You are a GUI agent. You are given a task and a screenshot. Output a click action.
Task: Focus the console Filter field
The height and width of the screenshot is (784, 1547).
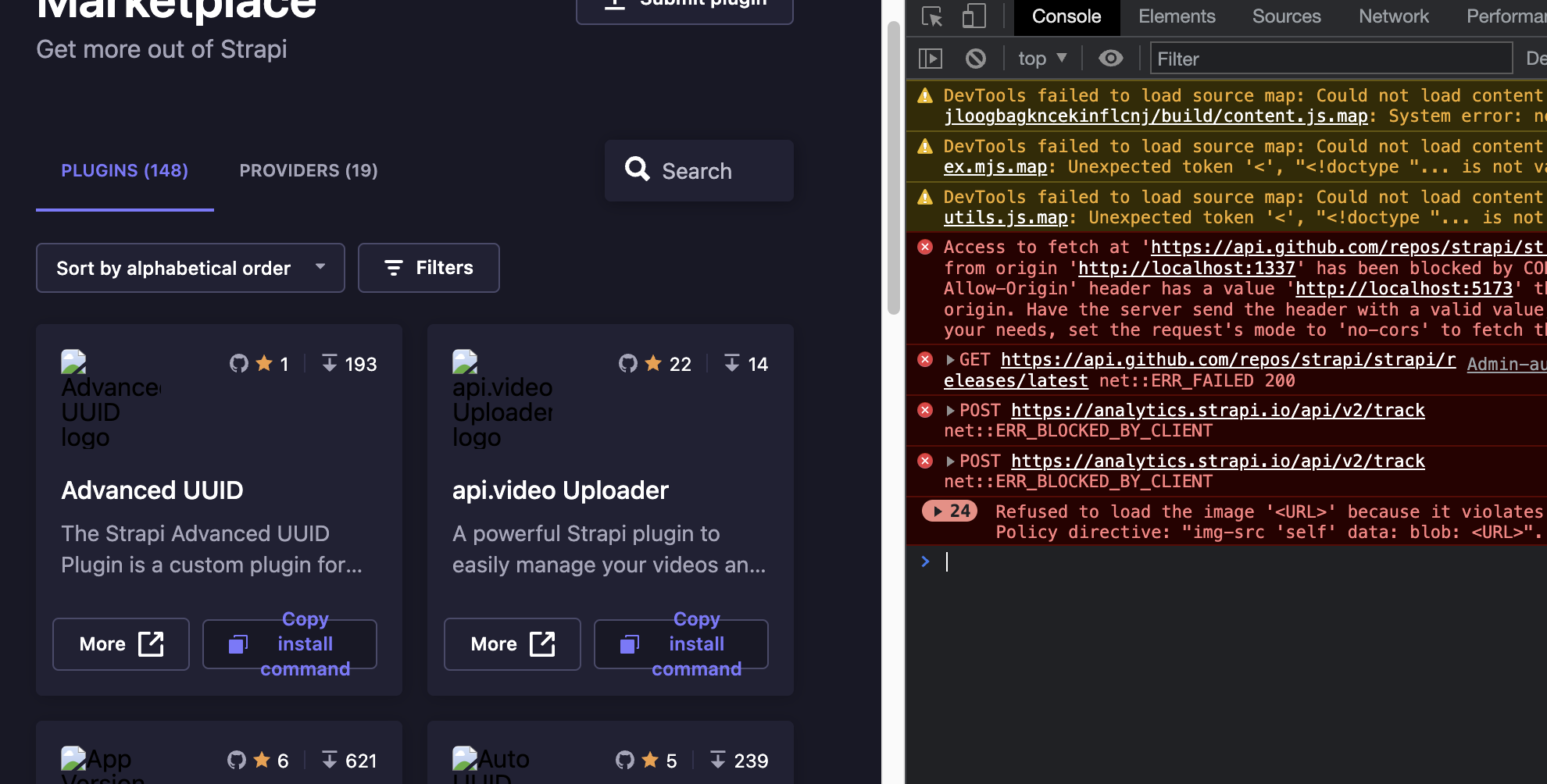(x=1331, y=59)
